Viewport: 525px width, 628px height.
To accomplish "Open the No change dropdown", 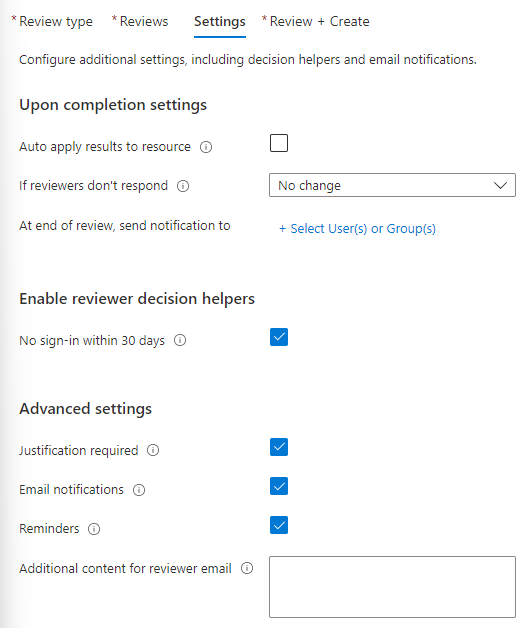I will pos(392,185).
